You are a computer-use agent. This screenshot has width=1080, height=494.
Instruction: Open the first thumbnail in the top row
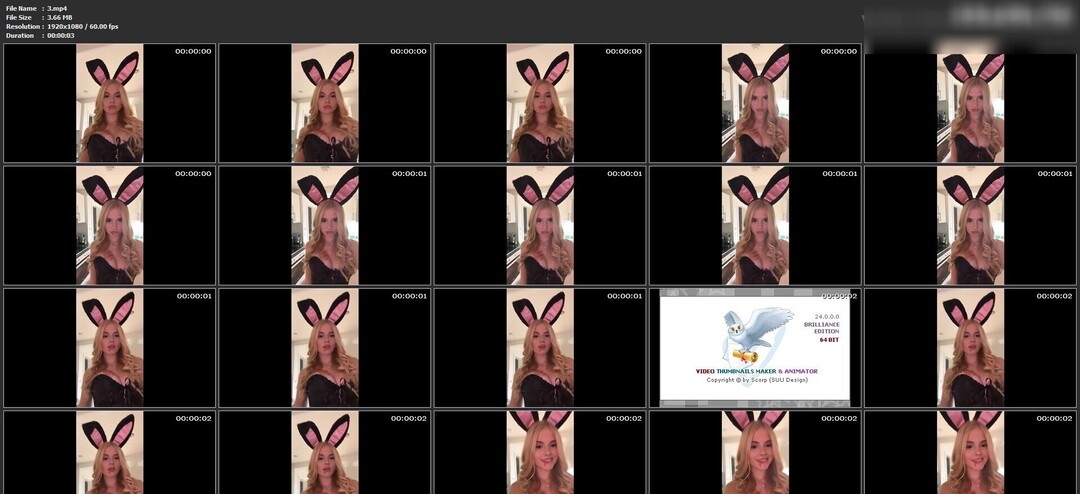[x=110, y=103]
